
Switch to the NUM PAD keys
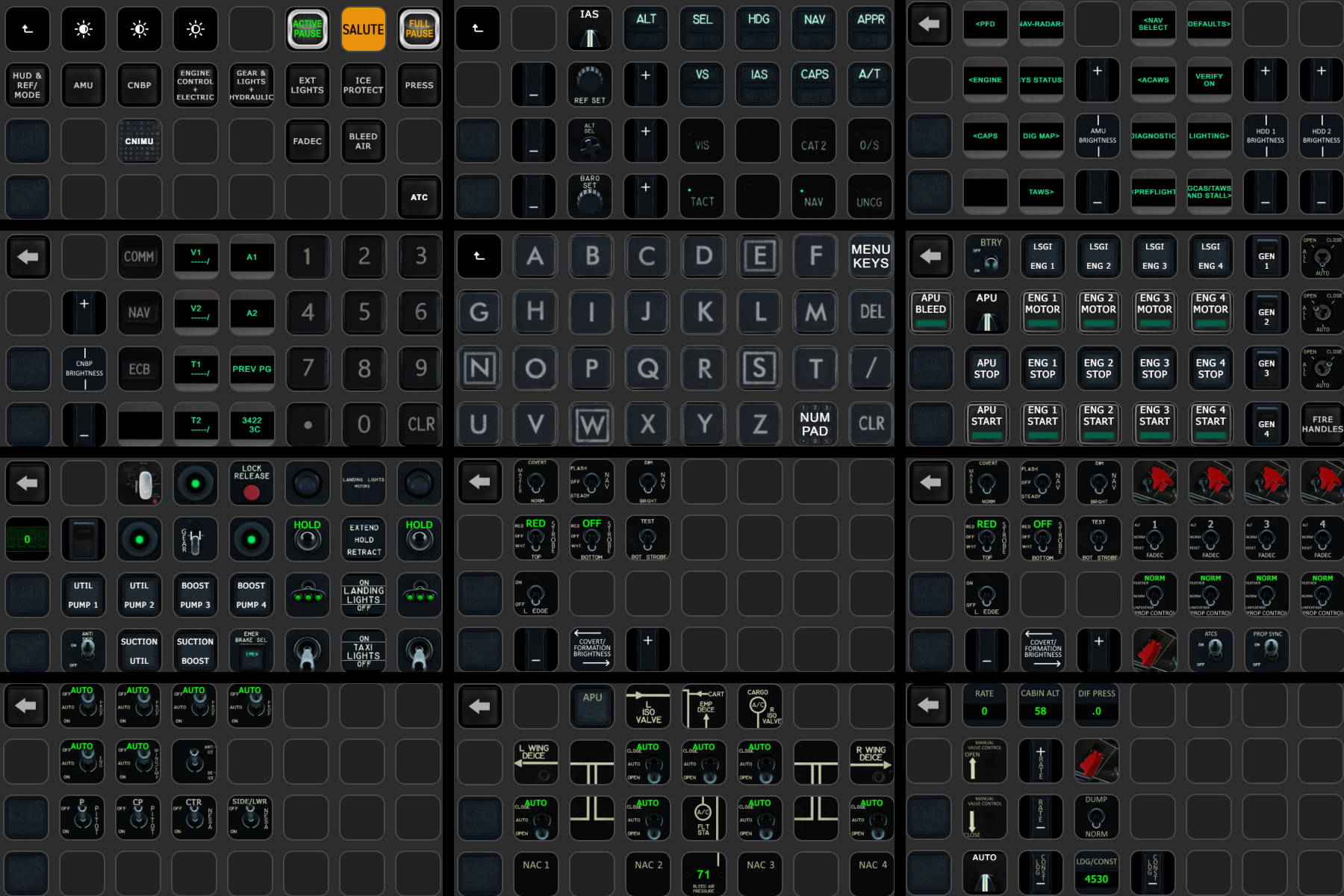pyautogui.click(x=815, y=424)
